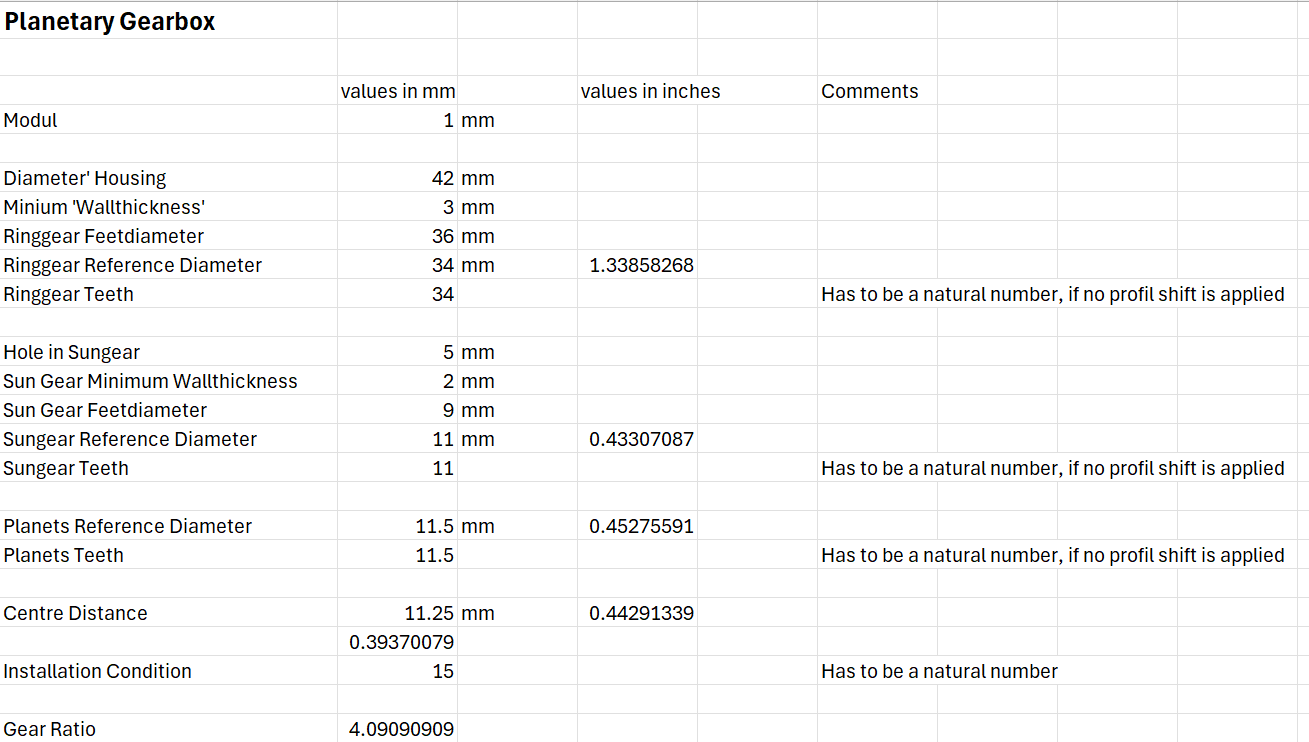Image resolution: width=1309 pixels, height=742 pixels.
Task: Select the Modul value cell showing 1
Action: click(x=397, y=120)
